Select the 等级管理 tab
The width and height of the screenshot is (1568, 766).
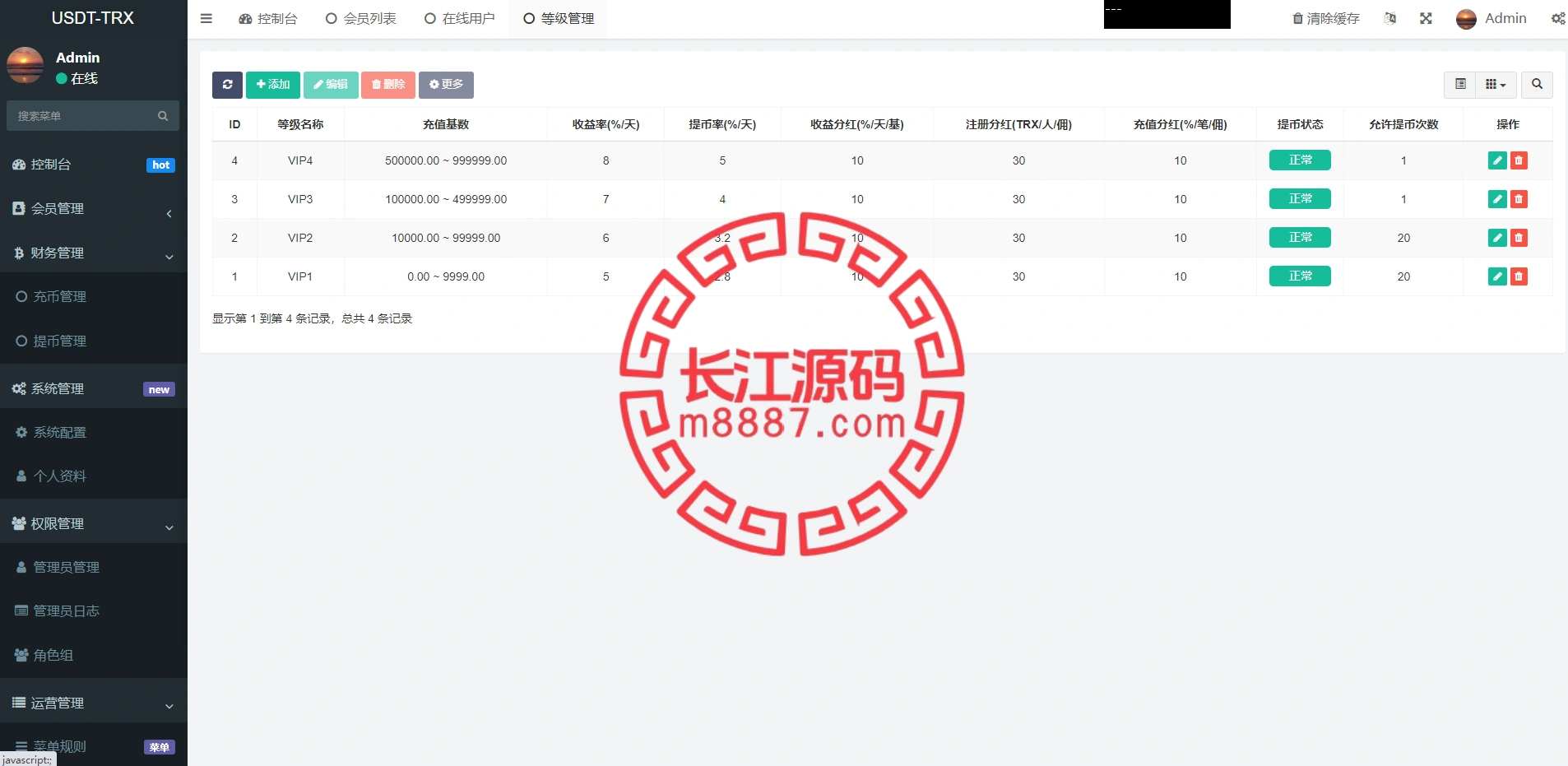[x=559, y=18]
